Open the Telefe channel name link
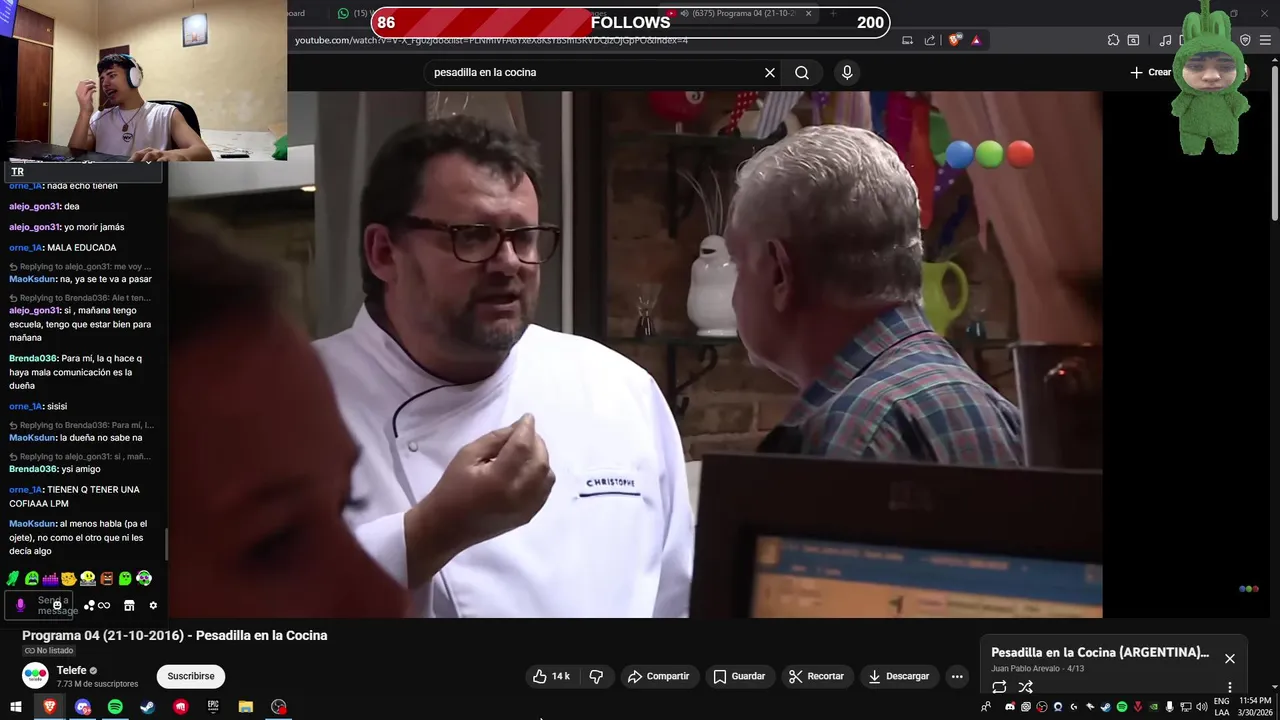Image resolution: width=1280 pixels, height=720 pixels. click(x=71, y=671)
